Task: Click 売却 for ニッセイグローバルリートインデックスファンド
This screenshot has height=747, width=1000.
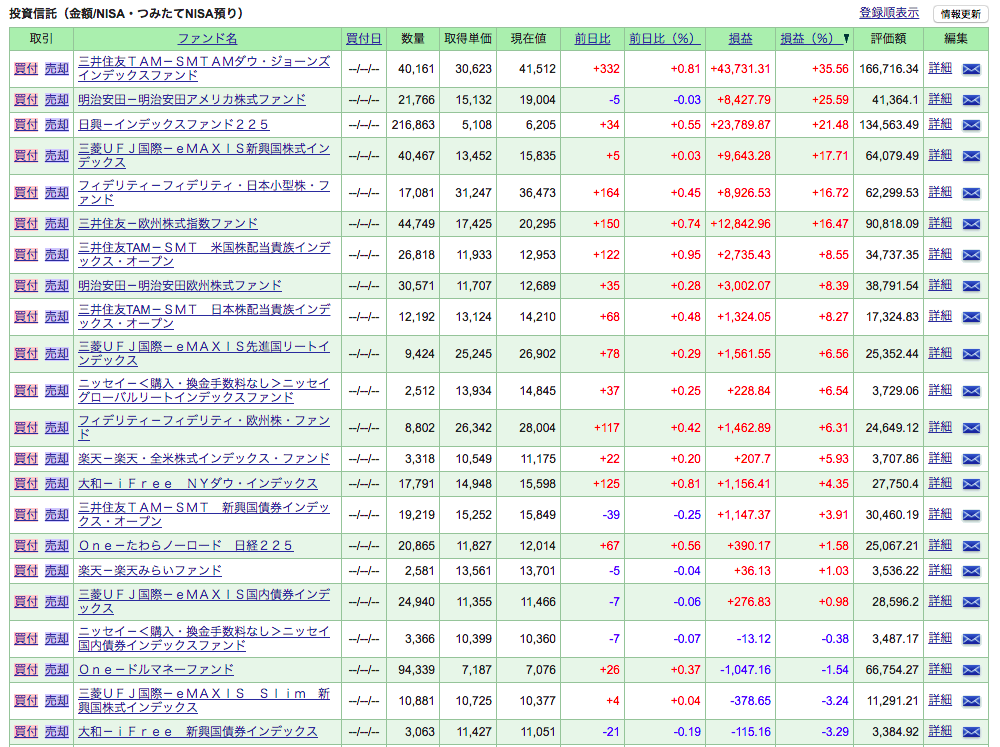Action: (57, 390)
